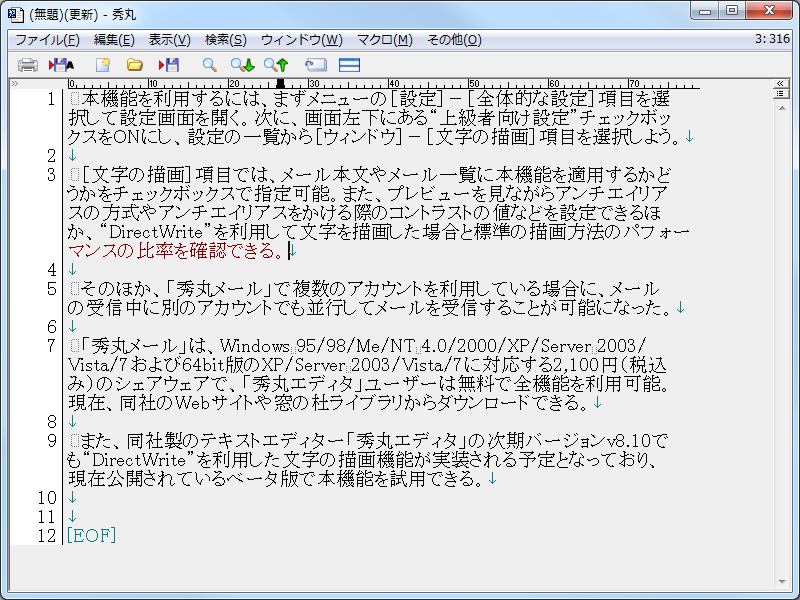800x600 pixels.
Task: Close the 秀丸 window
Action: click(769, 11)
